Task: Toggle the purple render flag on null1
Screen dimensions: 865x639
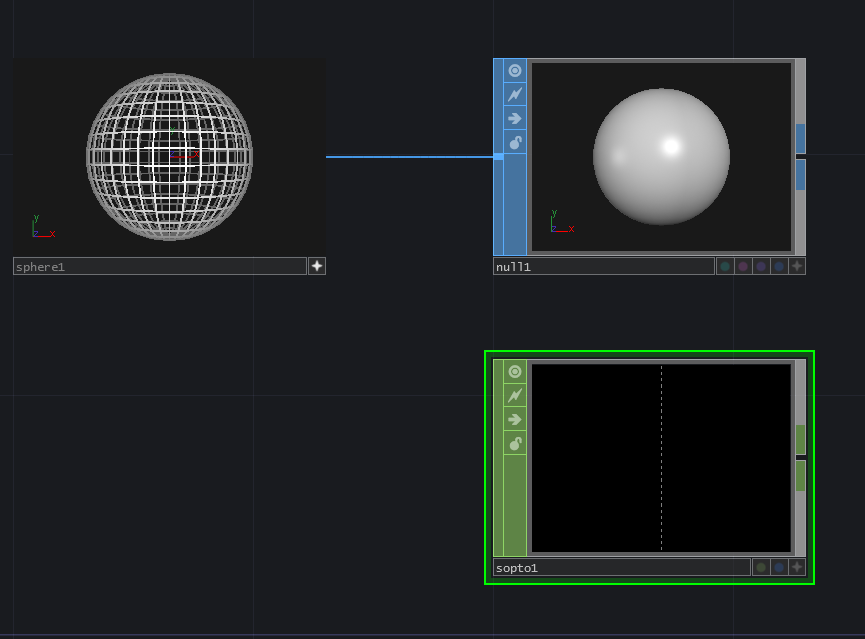Action: coord(761,266)
